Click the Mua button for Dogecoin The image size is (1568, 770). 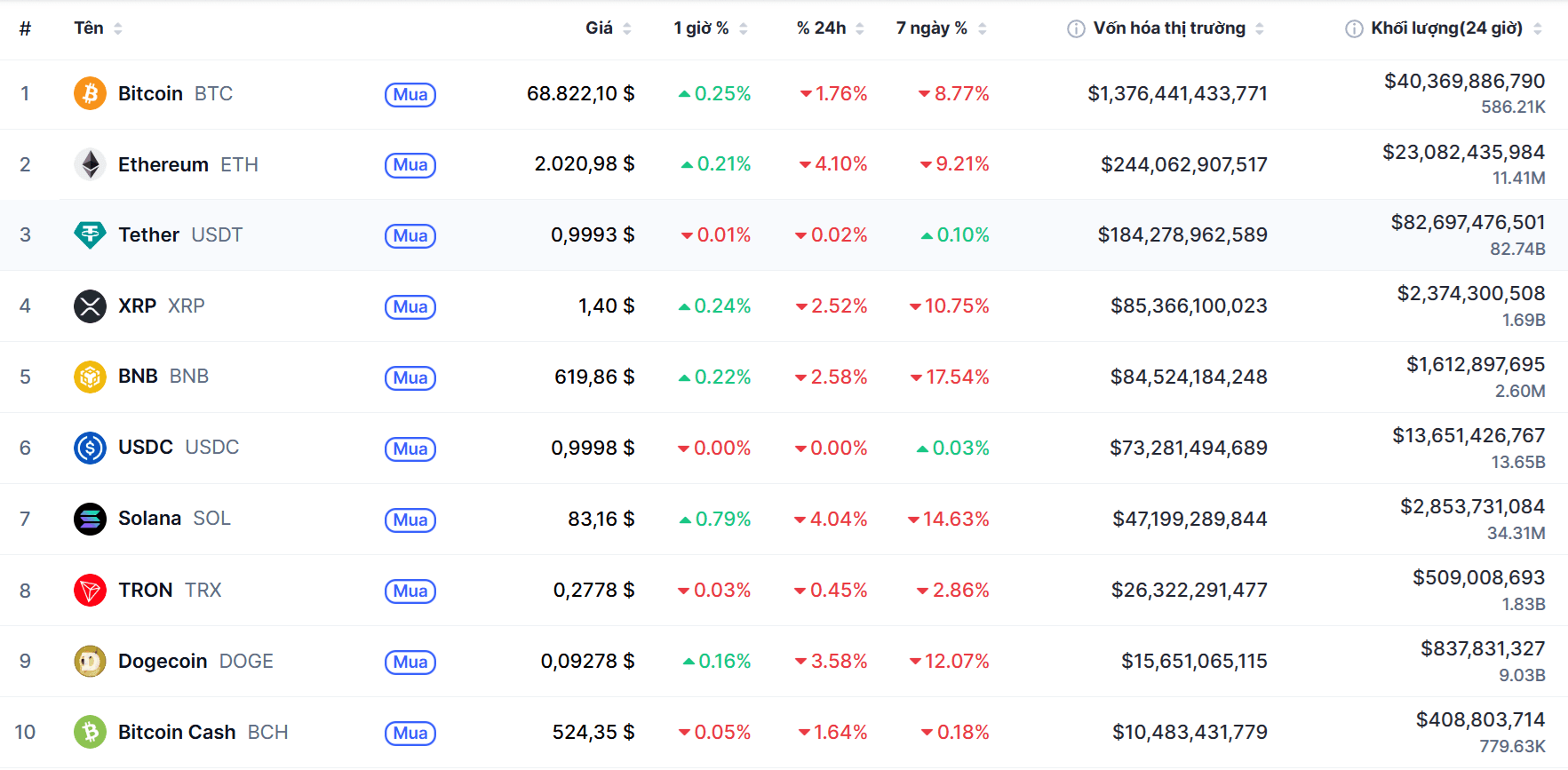pyautogui.click(x=410, y=662)
